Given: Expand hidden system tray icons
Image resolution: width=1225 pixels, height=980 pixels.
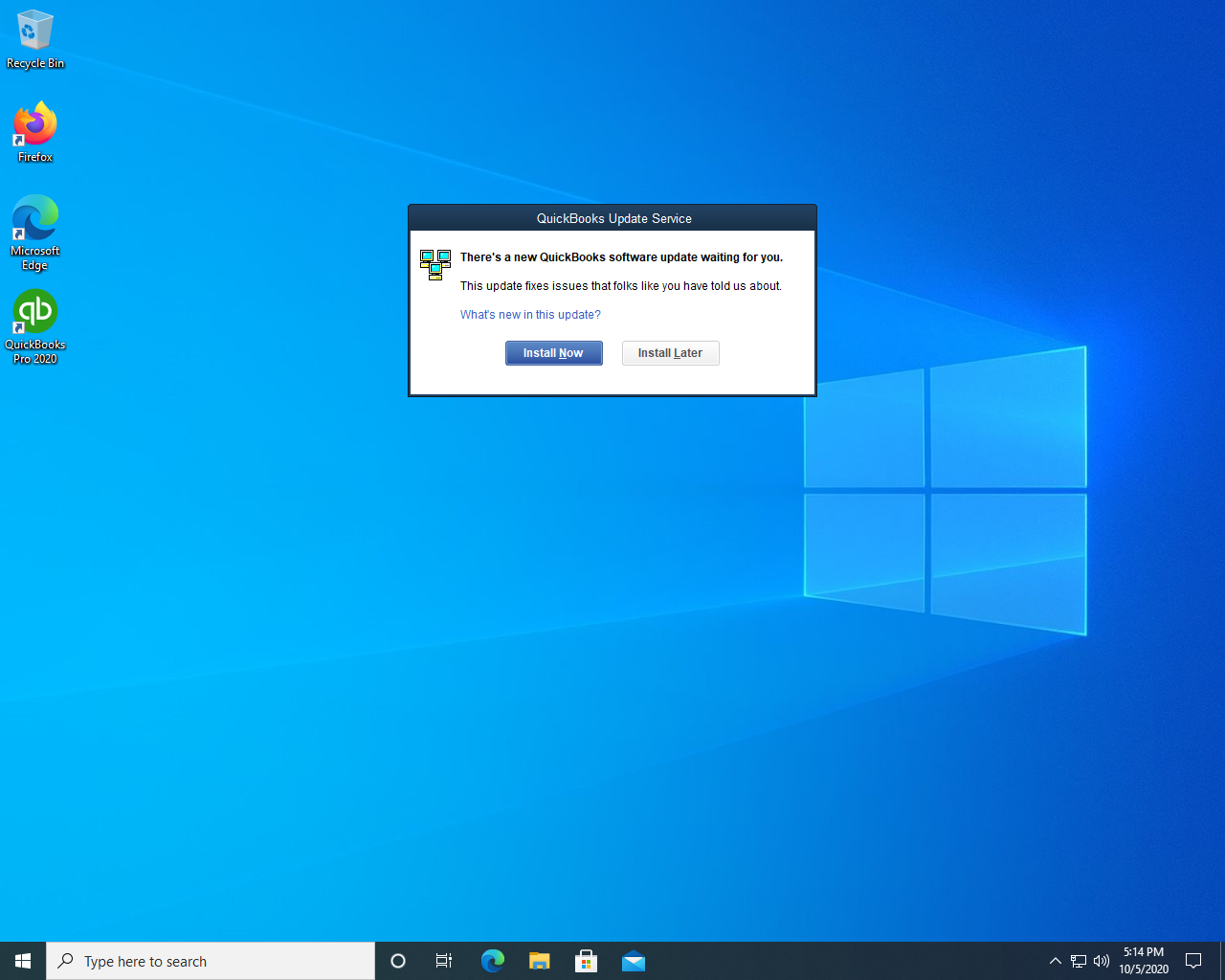Looking at the screenshot, I should [x=1055, y=960].
